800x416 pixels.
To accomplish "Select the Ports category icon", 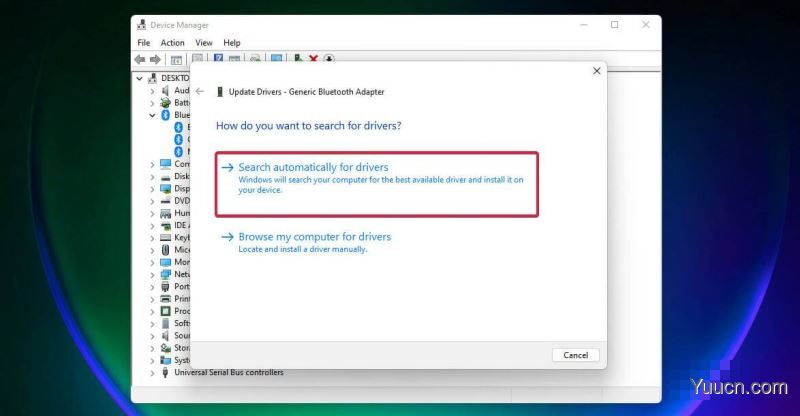I will pyautogui.click(x=165, y=286).
